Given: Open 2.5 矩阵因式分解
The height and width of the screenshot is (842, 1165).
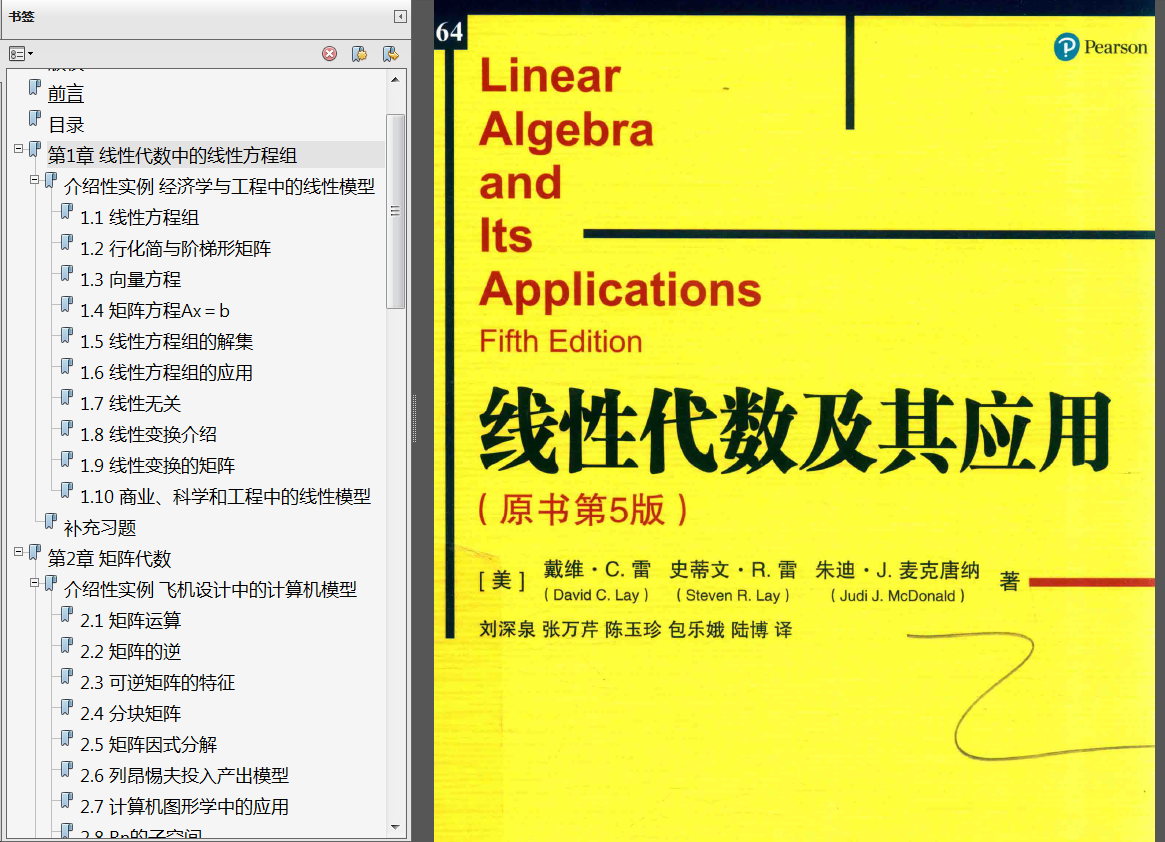Looking at the screenshot, I should tap(149, 745).
